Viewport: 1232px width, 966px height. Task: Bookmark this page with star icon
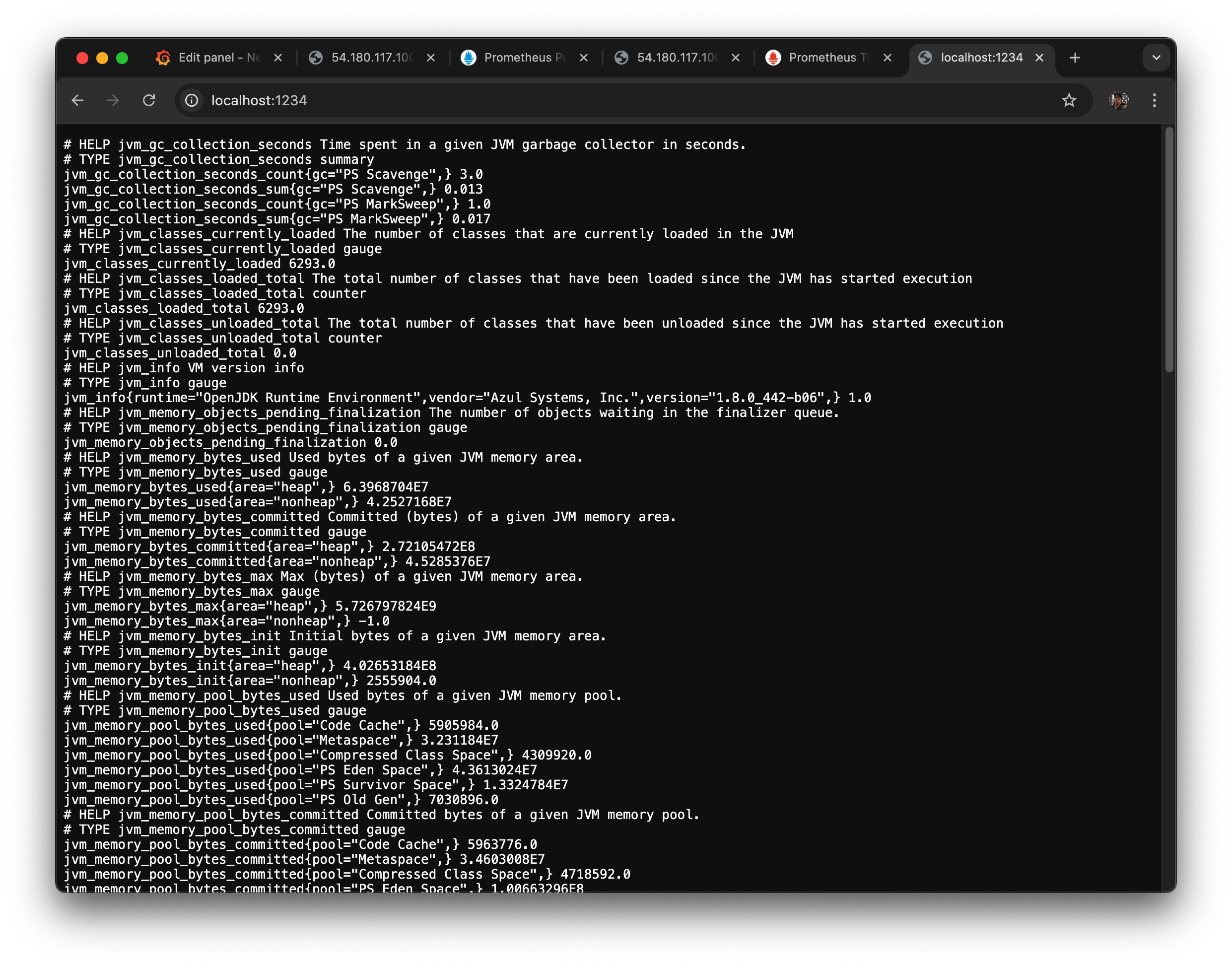(1069, 100)
